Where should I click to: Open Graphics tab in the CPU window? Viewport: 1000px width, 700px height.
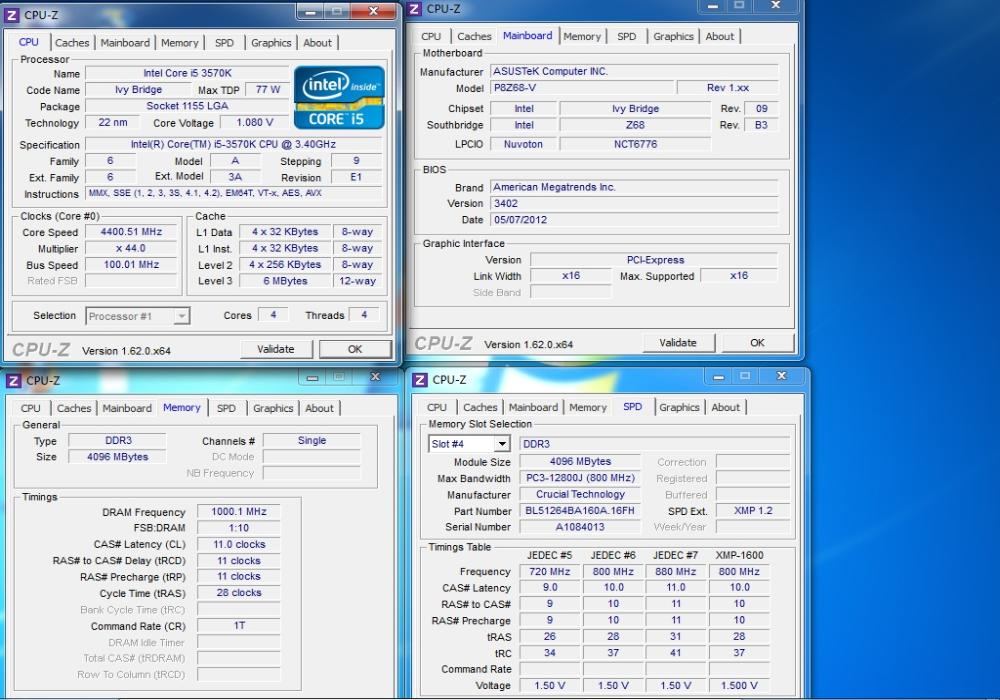click(271, 43)
